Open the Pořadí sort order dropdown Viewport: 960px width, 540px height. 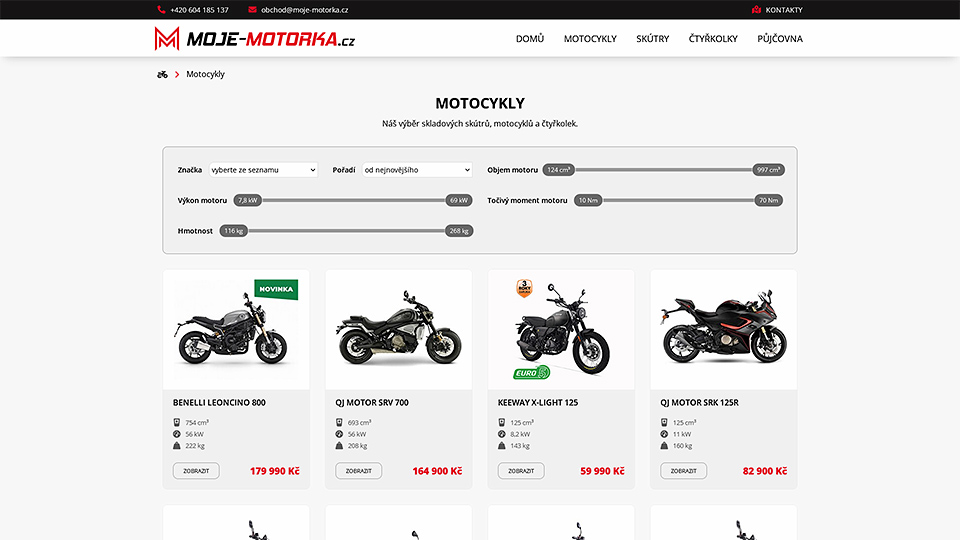417,170
